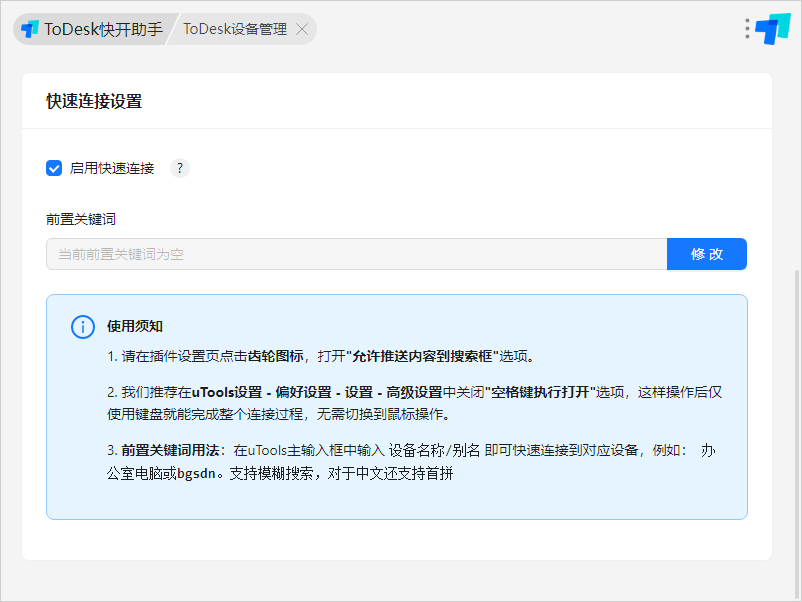Click note 1 about 齿轮图标
The width and height of the screenshot is (802, 602).
(321, 356)
